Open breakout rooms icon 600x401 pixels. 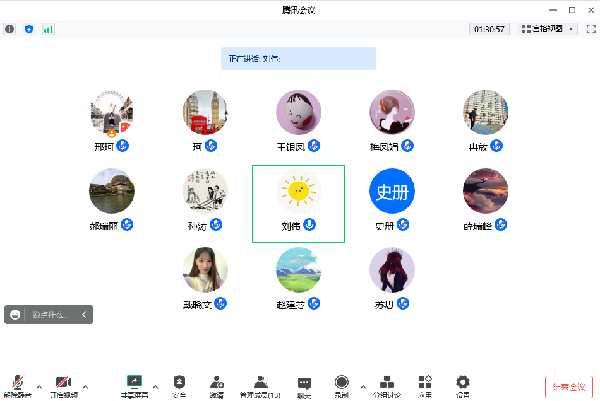pyautogui.click(x=387, y=384)
